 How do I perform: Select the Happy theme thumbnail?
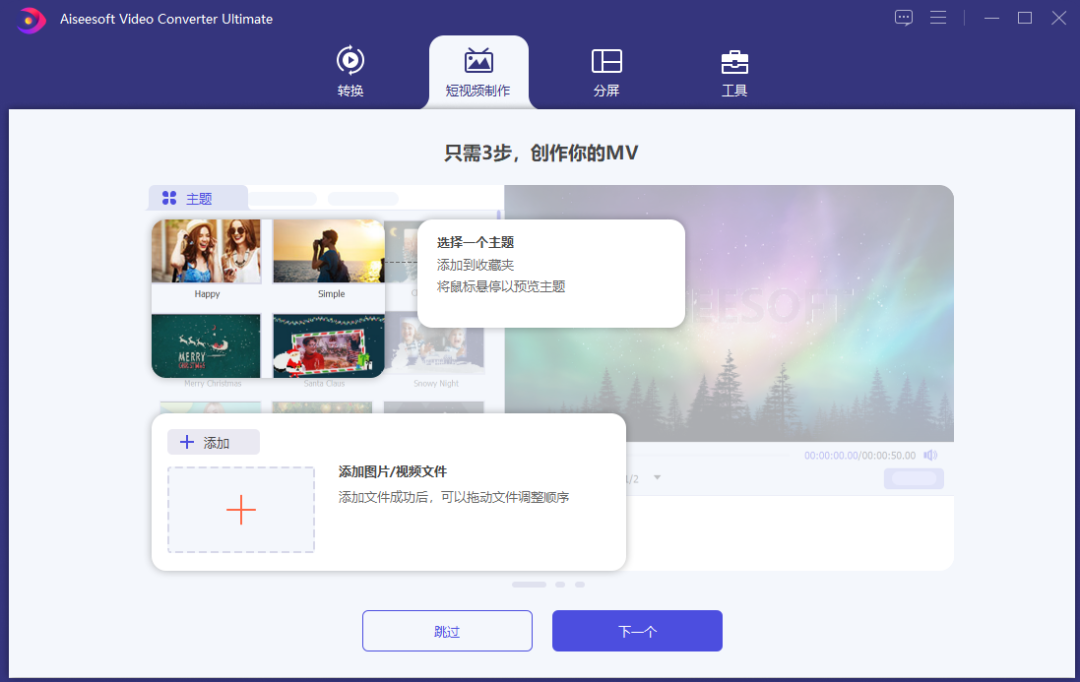(207, 251)
